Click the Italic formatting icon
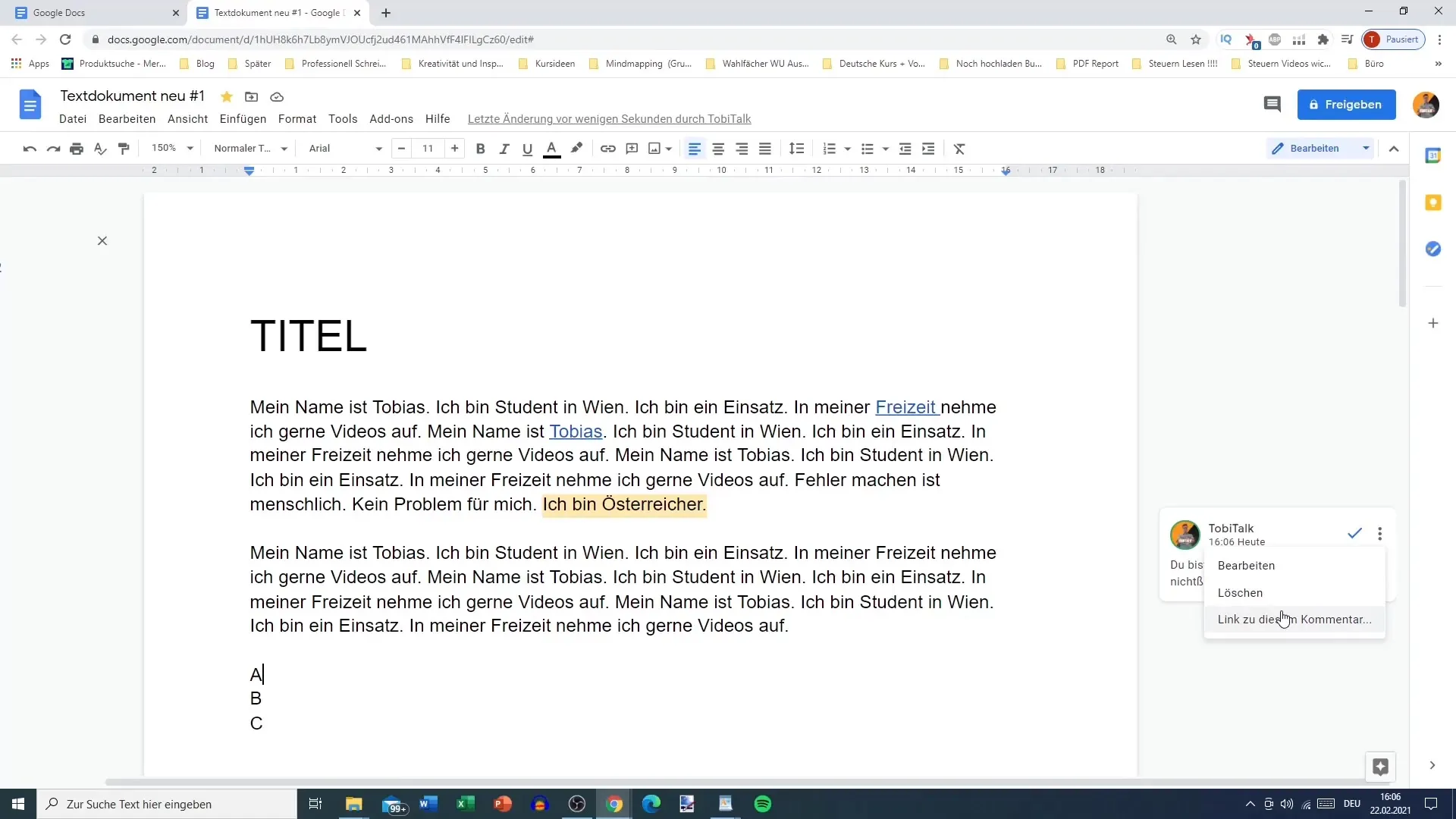This screenshot has height=819, width=1456. coord(503,148)
